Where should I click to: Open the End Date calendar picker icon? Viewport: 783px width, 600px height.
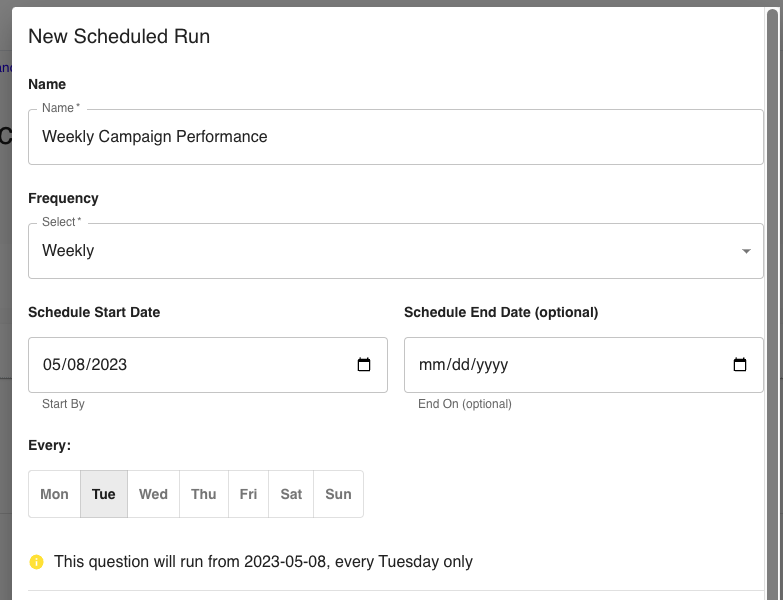coord(740,365)
